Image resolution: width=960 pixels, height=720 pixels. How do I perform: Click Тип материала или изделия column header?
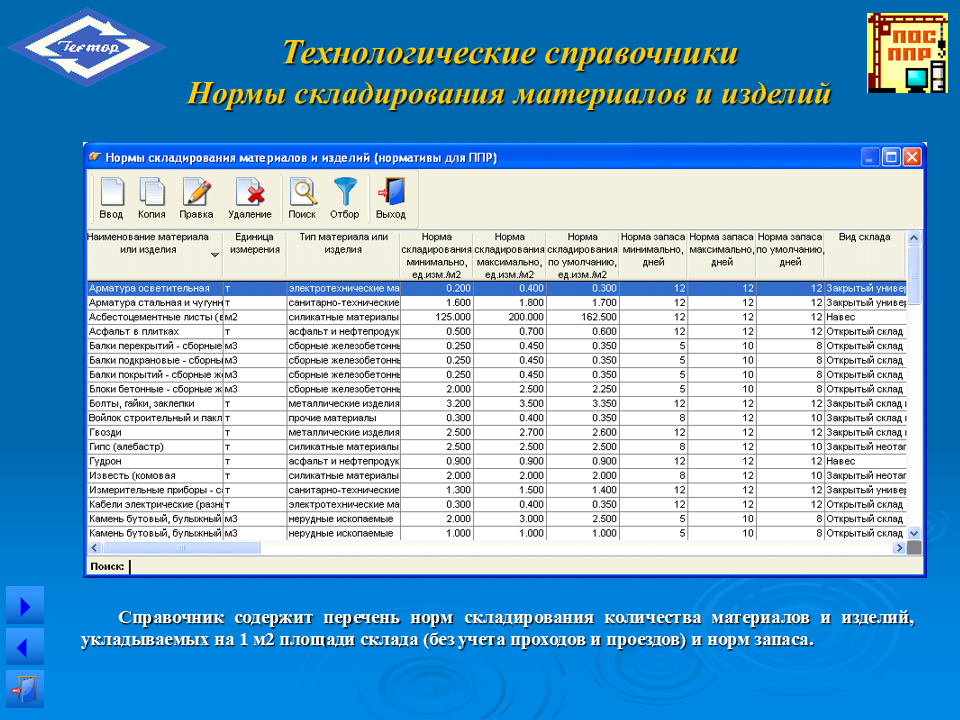[x=343, y=255]
